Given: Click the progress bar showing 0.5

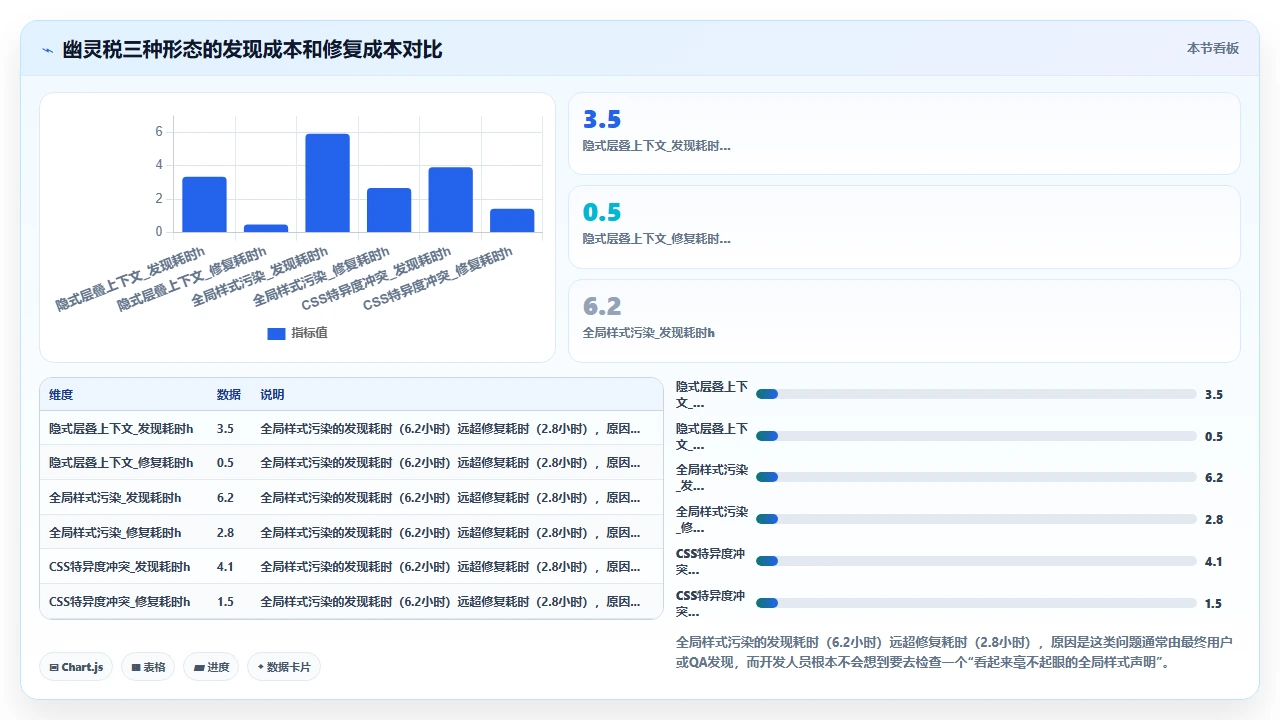Looking at the screenshot, I should pyautogui.click(x=976, y=436).
